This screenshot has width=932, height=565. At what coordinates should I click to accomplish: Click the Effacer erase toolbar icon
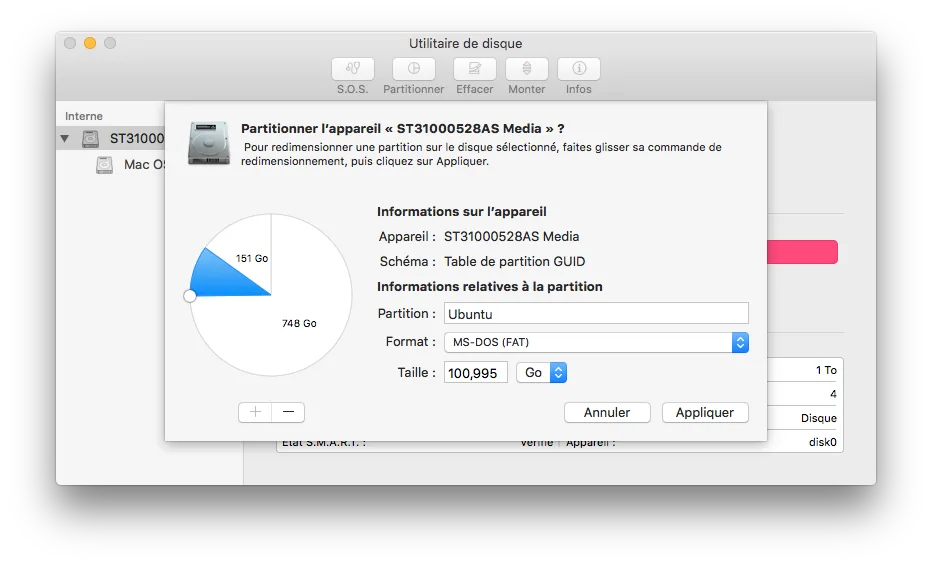click(x=474, y=69)
